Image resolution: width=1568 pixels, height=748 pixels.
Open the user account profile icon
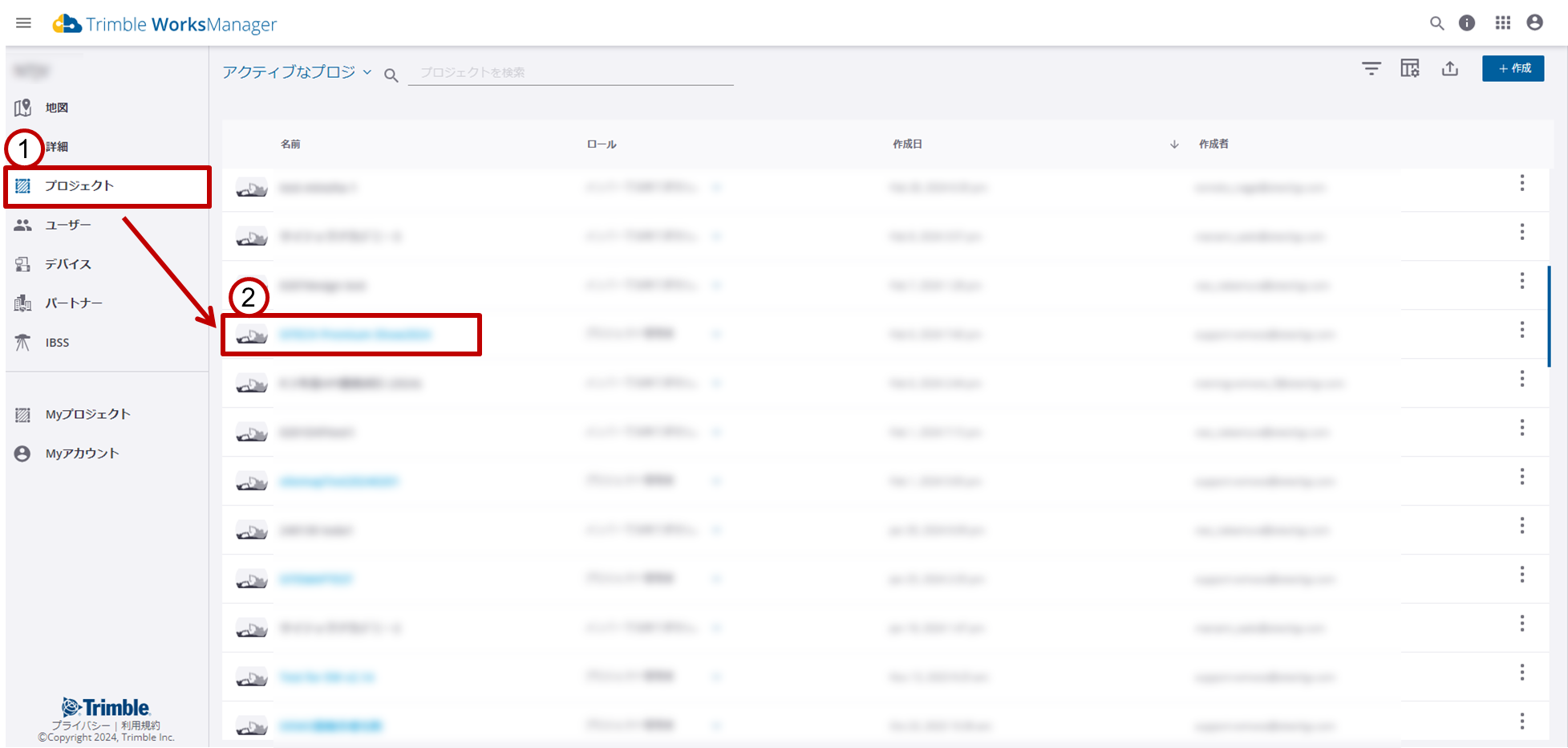tap(1534, 23)
